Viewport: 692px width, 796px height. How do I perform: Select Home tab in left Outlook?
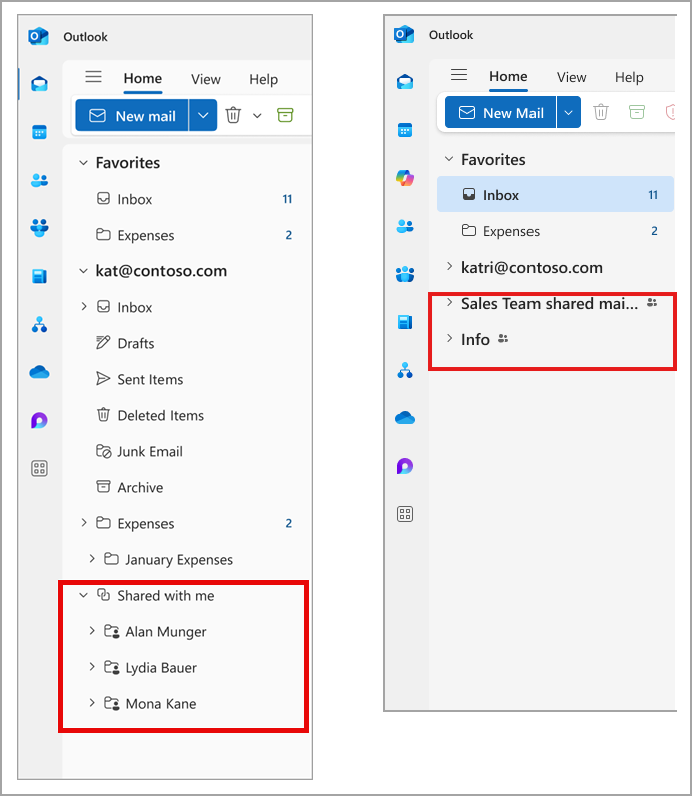(x=143, y=79)
